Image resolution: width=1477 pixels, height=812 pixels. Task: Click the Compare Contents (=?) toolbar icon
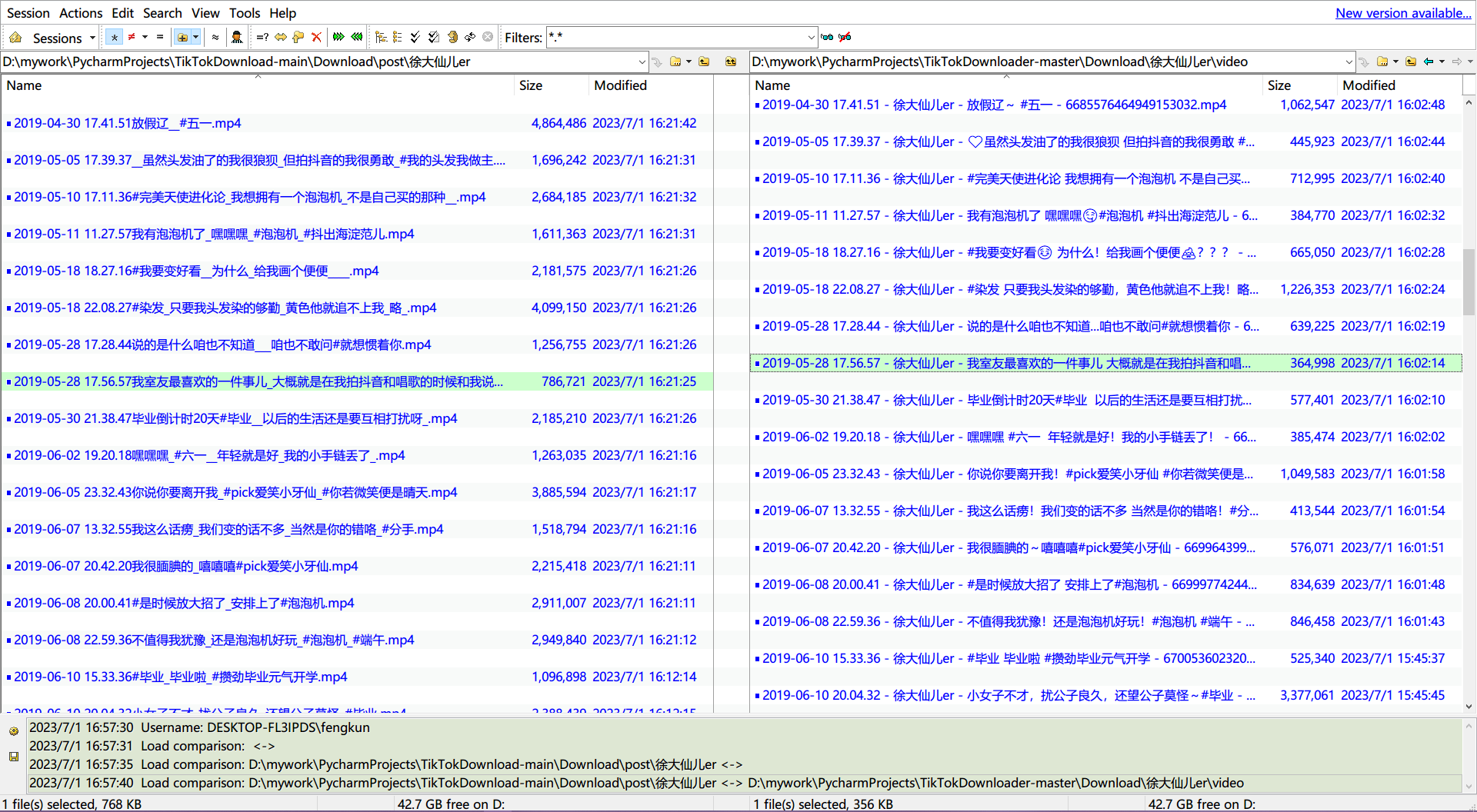coord(262,37)
